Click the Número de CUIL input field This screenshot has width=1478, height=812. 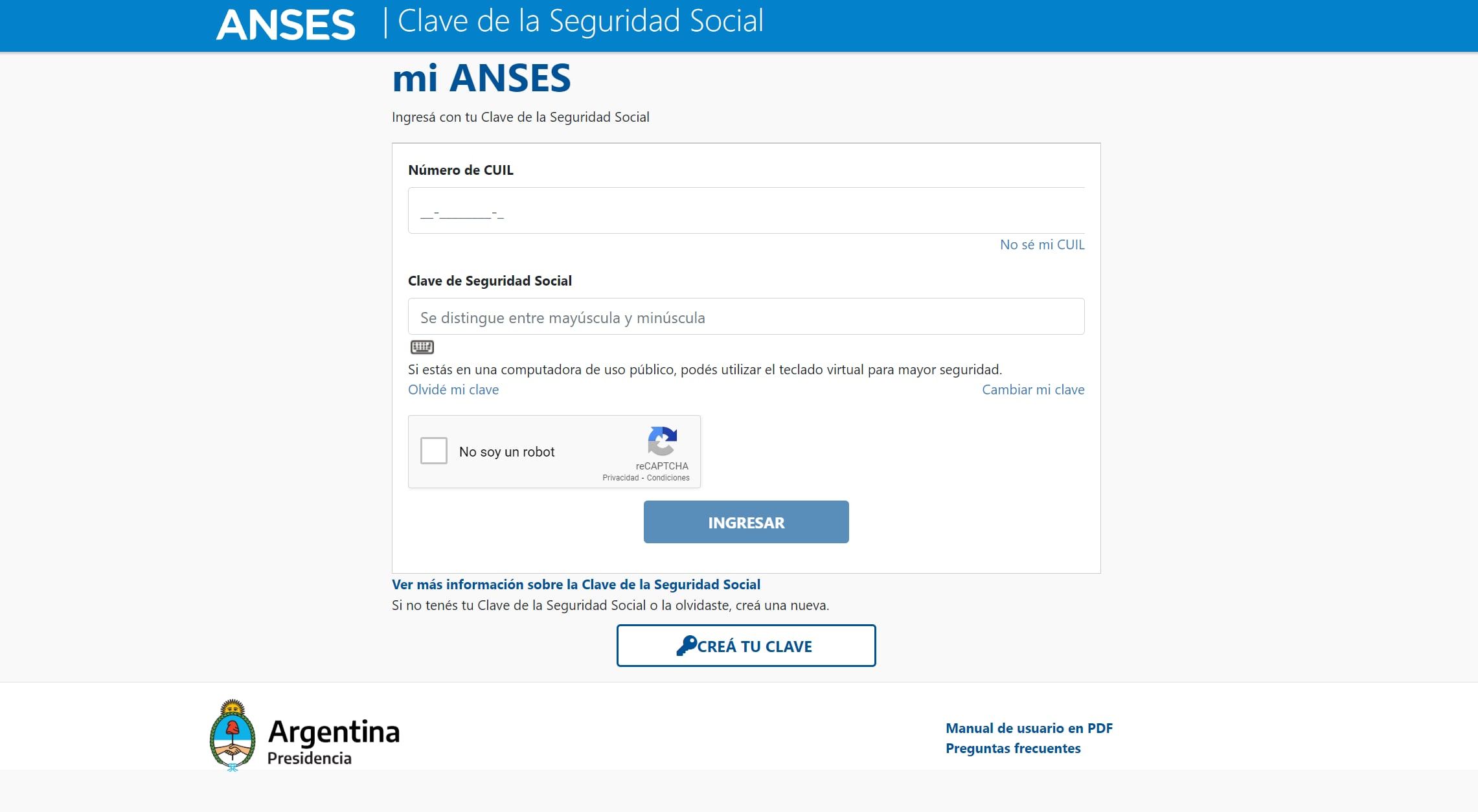[x=745, y=210]
